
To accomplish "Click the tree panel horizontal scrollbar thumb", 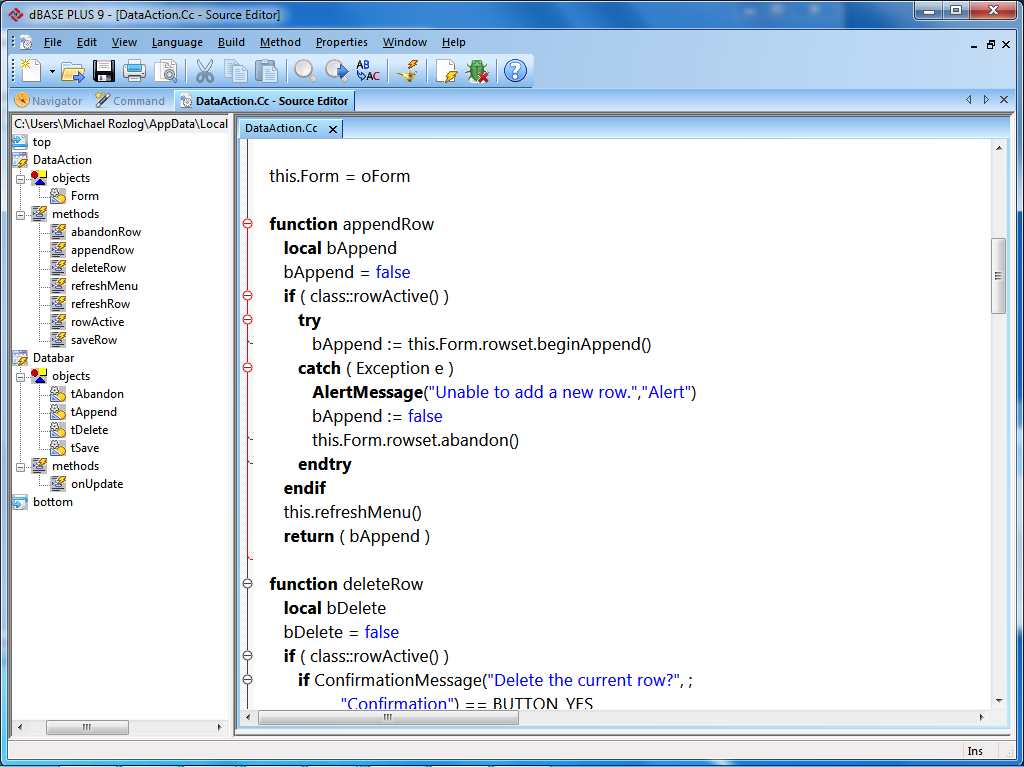I will coord(87,727).
